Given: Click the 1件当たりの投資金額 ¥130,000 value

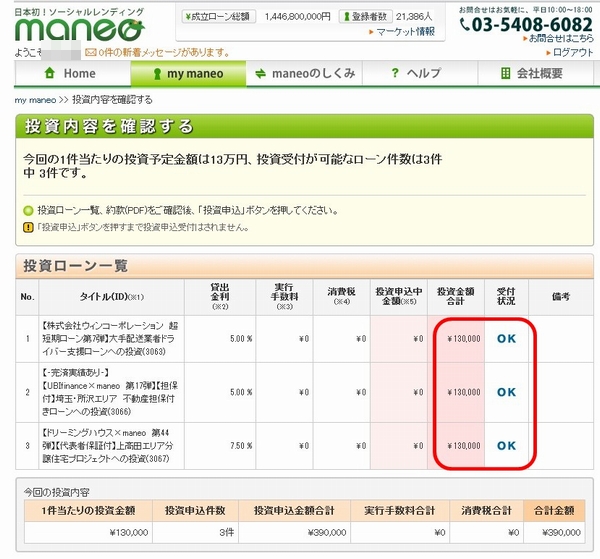Looking at the screenshot, I should pos(129,532).
